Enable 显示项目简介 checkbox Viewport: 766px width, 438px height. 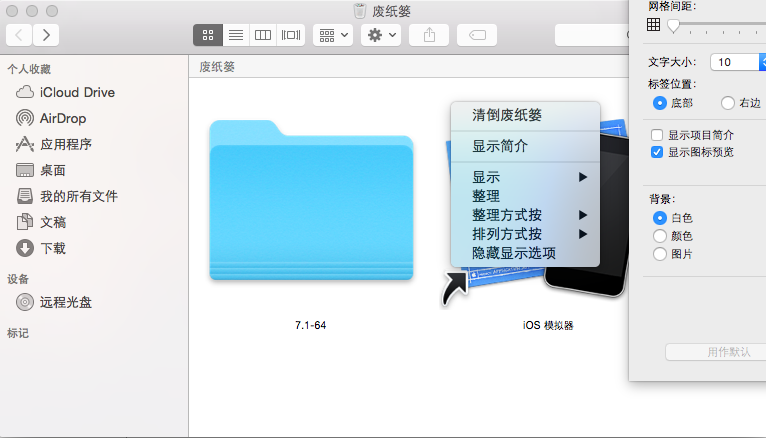657,135
